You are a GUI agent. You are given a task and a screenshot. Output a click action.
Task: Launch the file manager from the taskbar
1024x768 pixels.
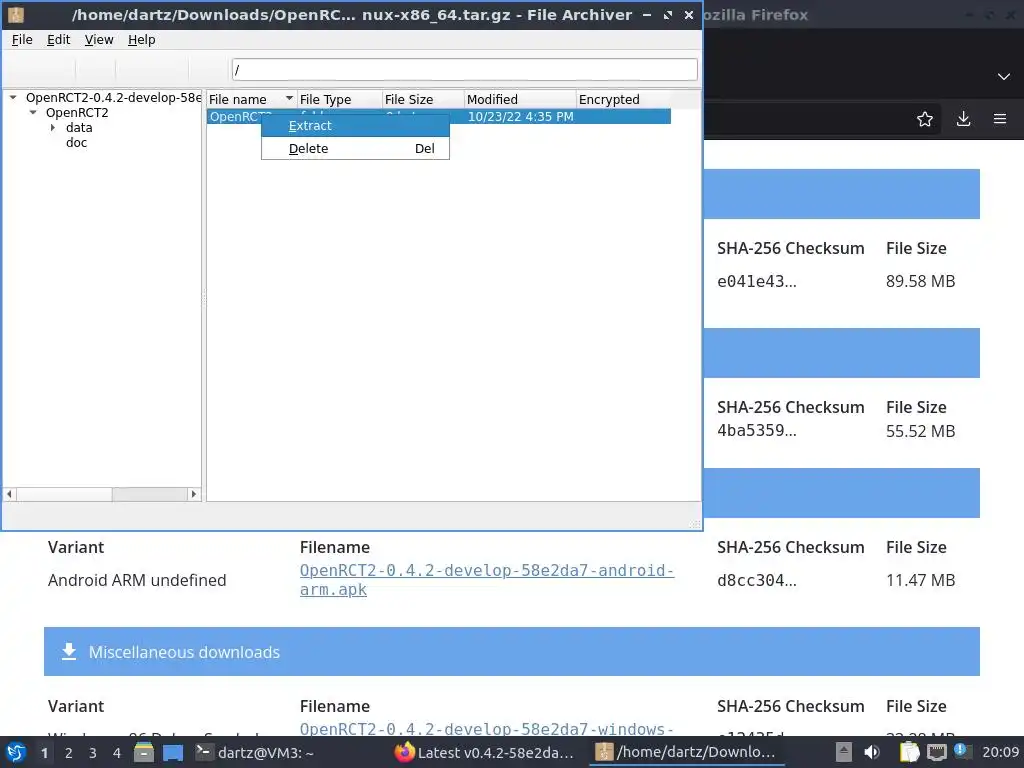pyautogui.click(x=144, y=752)
